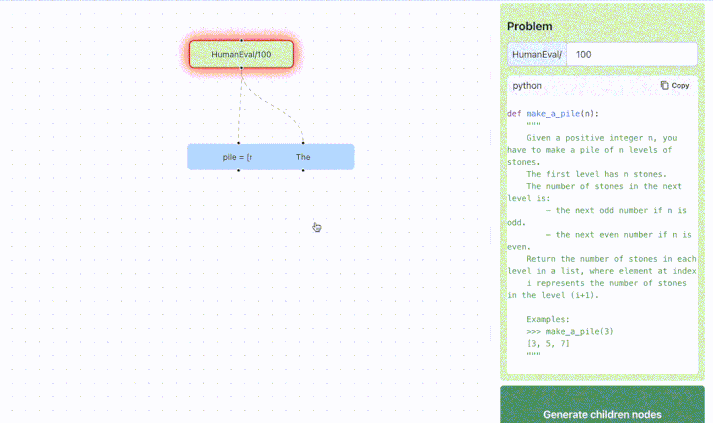Click the '[3, 5, 7]' output line

coord(548,343)
